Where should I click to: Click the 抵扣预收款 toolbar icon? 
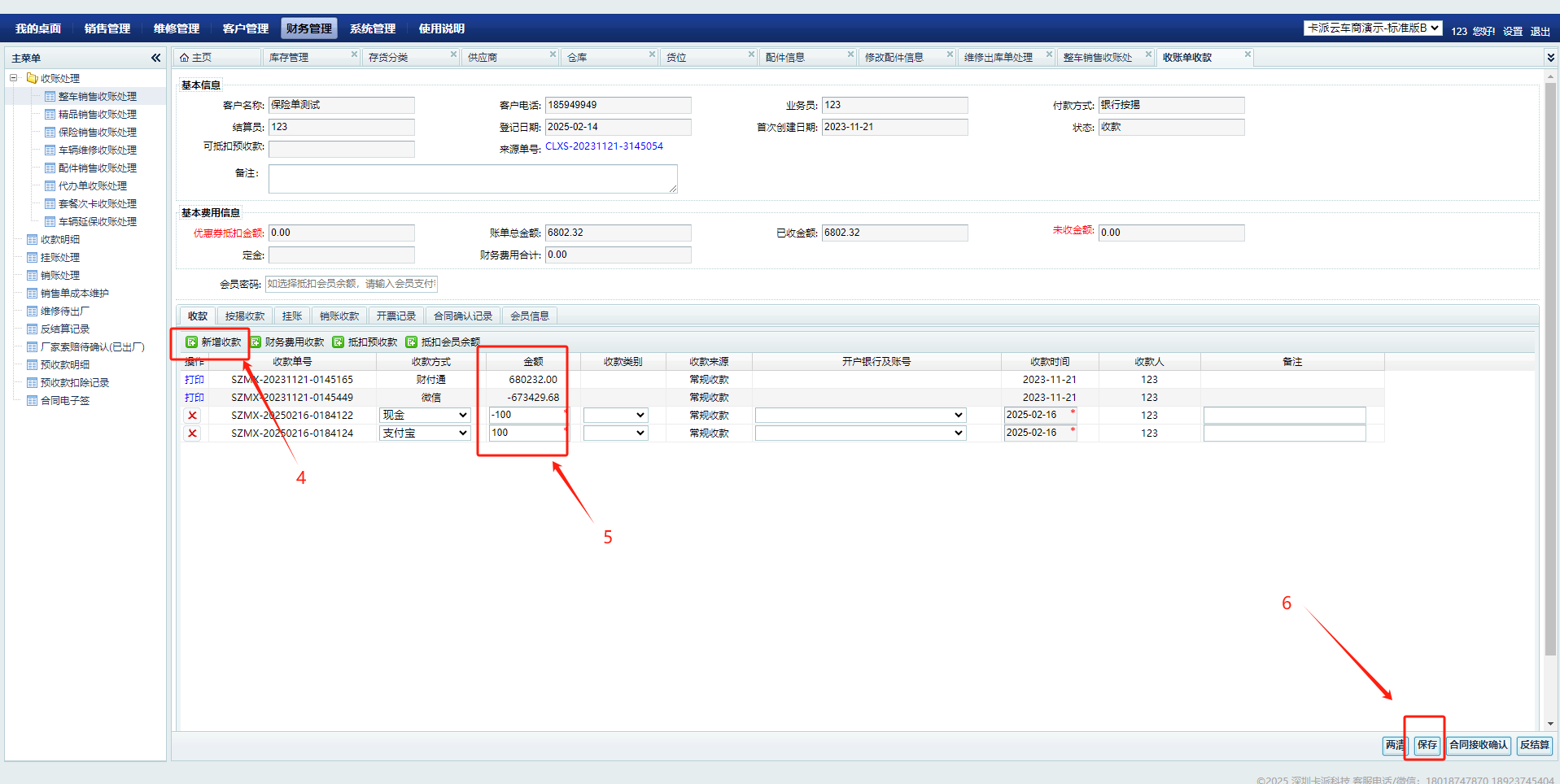point(339,342)
